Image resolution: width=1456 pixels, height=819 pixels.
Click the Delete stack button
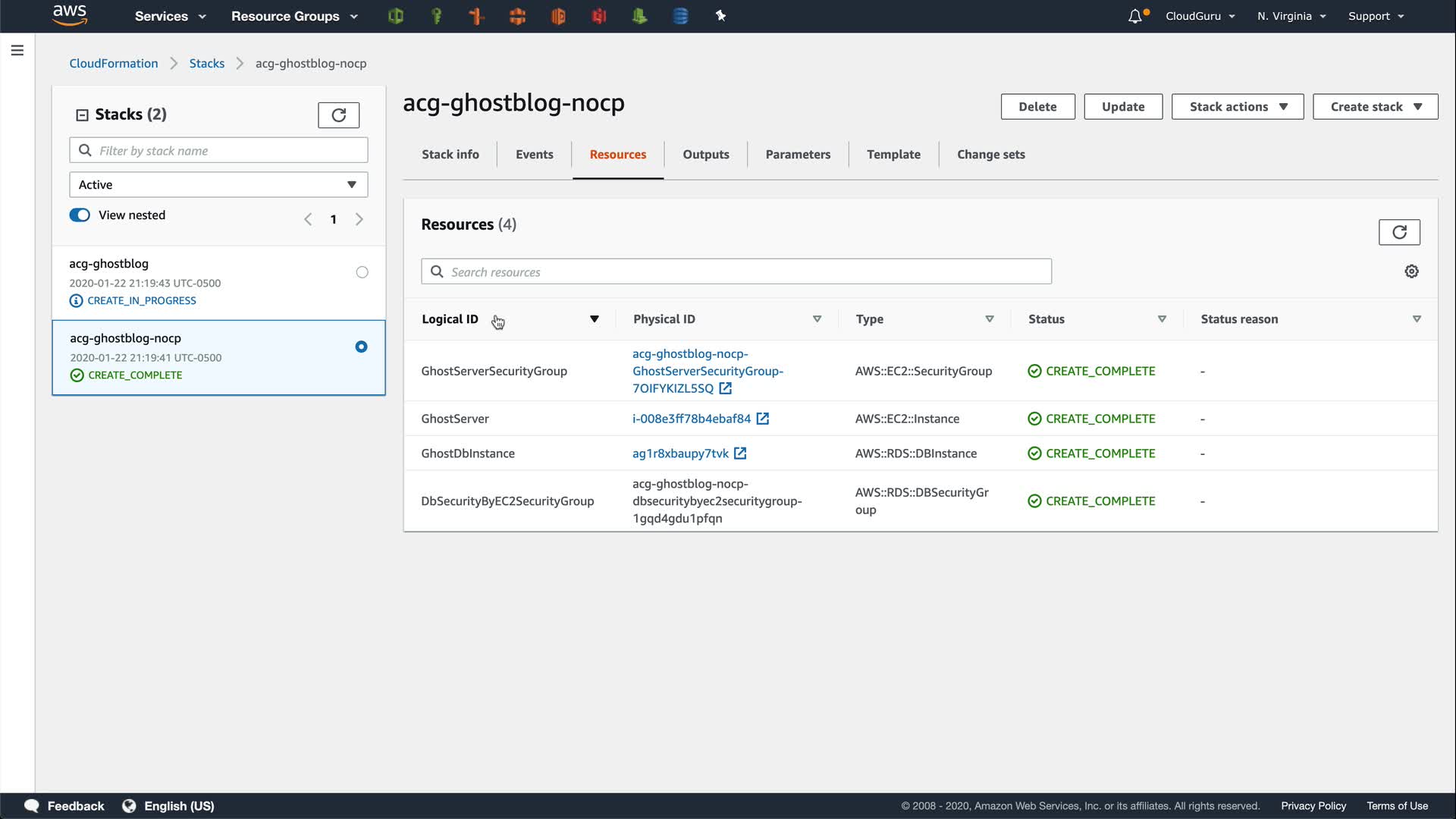point(1037,107)
